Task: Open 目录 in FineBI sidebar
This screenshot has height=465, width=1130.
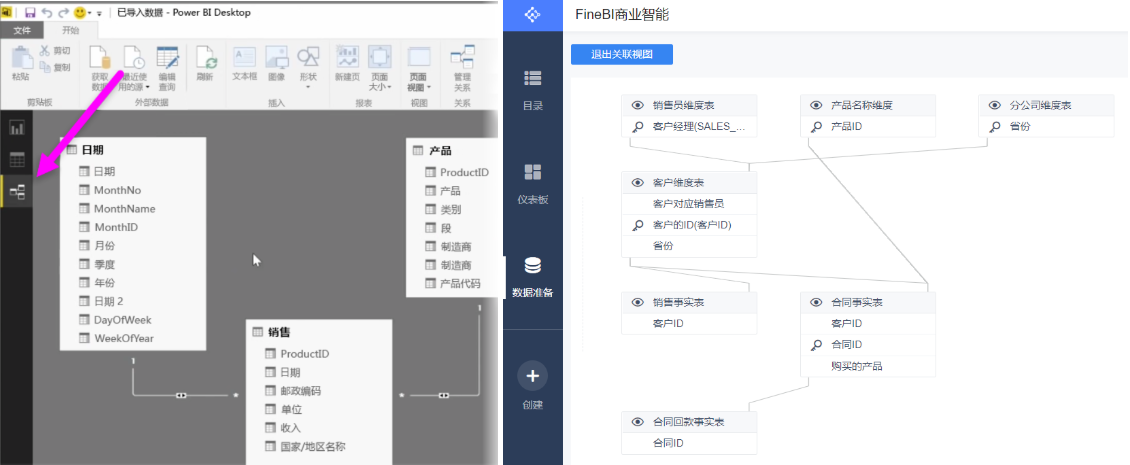Action: pyautogui.click(x=533, y=89)
